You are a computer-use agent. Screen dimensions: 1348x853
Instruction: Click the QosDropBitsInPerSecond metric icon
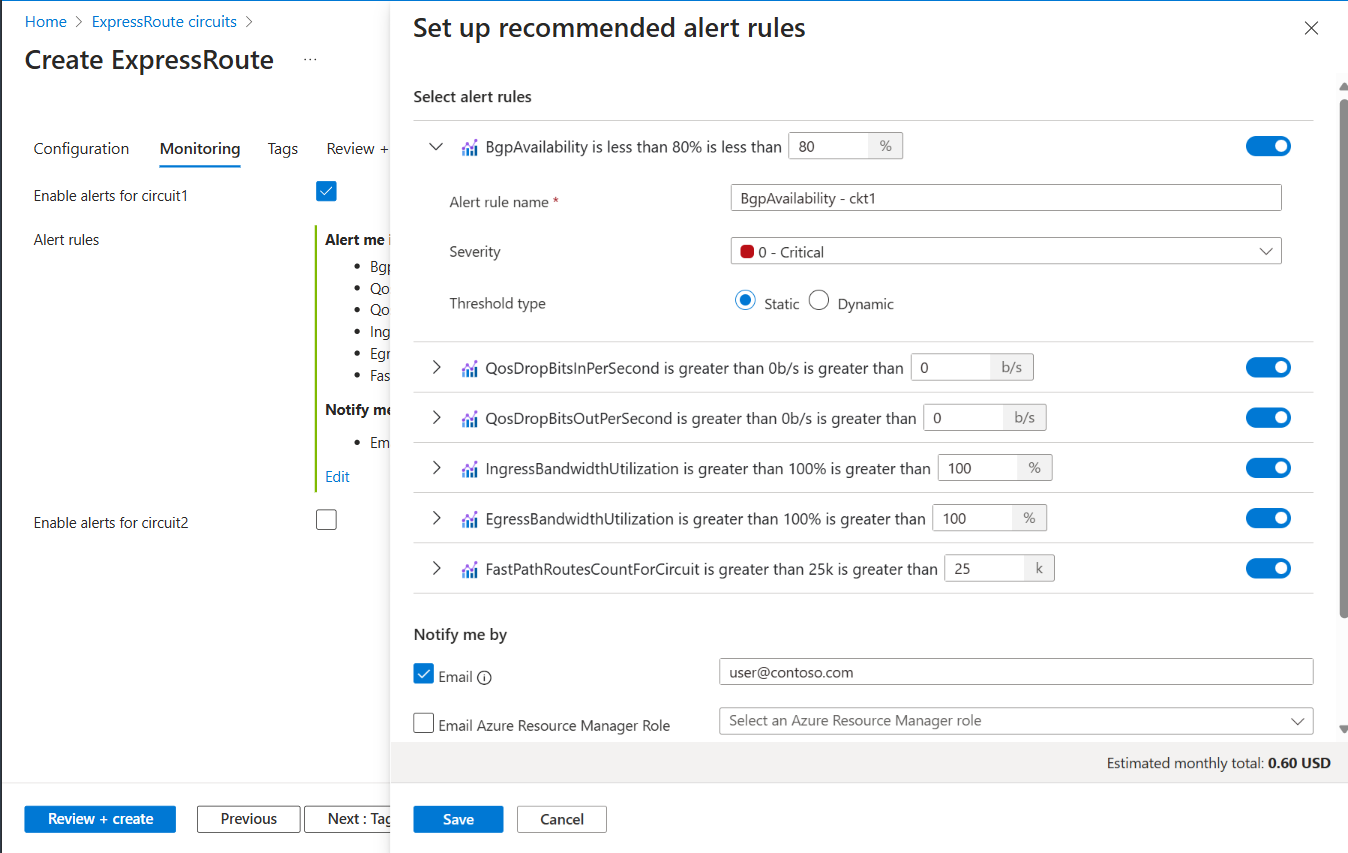click(470, 367)
